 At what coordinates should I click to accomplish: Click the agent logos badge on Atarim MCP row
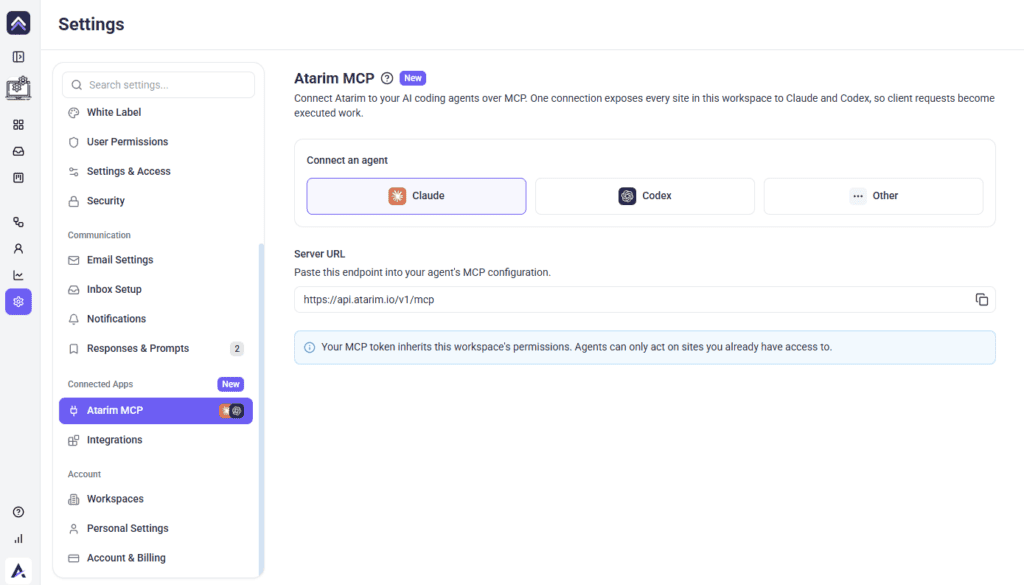click(x=231, y=411)
